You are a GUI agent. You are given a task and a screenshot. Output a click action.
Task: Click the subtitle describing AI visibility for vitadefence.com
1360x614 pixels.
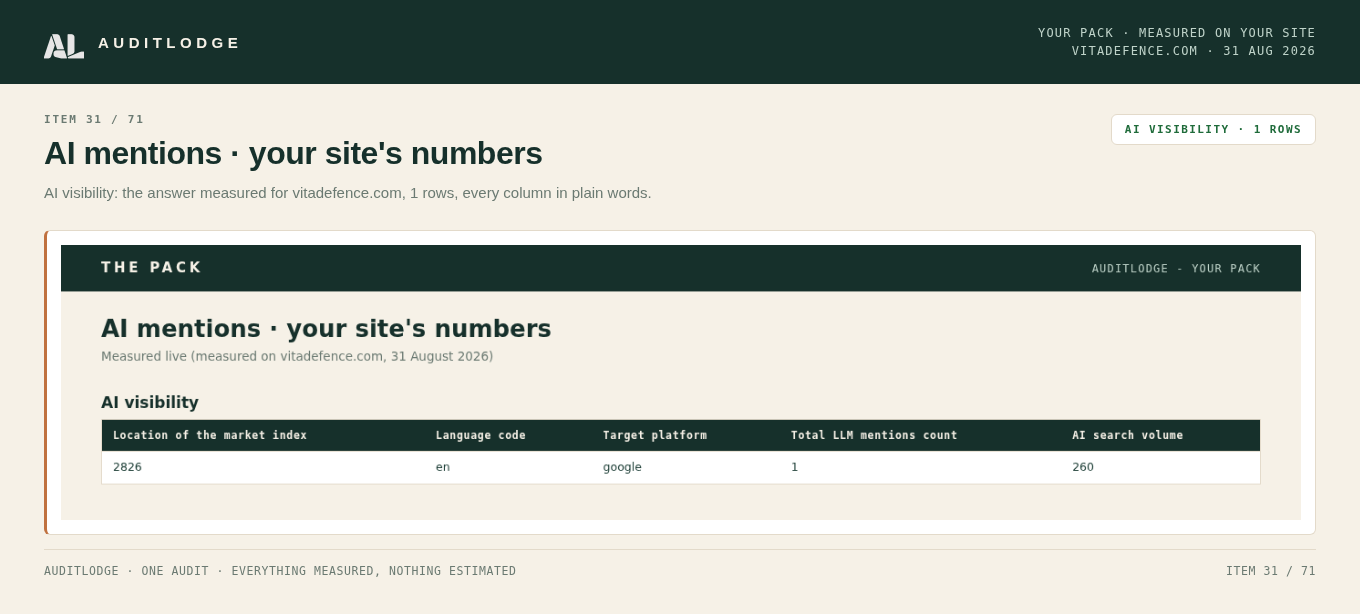(x=348, y=193)
